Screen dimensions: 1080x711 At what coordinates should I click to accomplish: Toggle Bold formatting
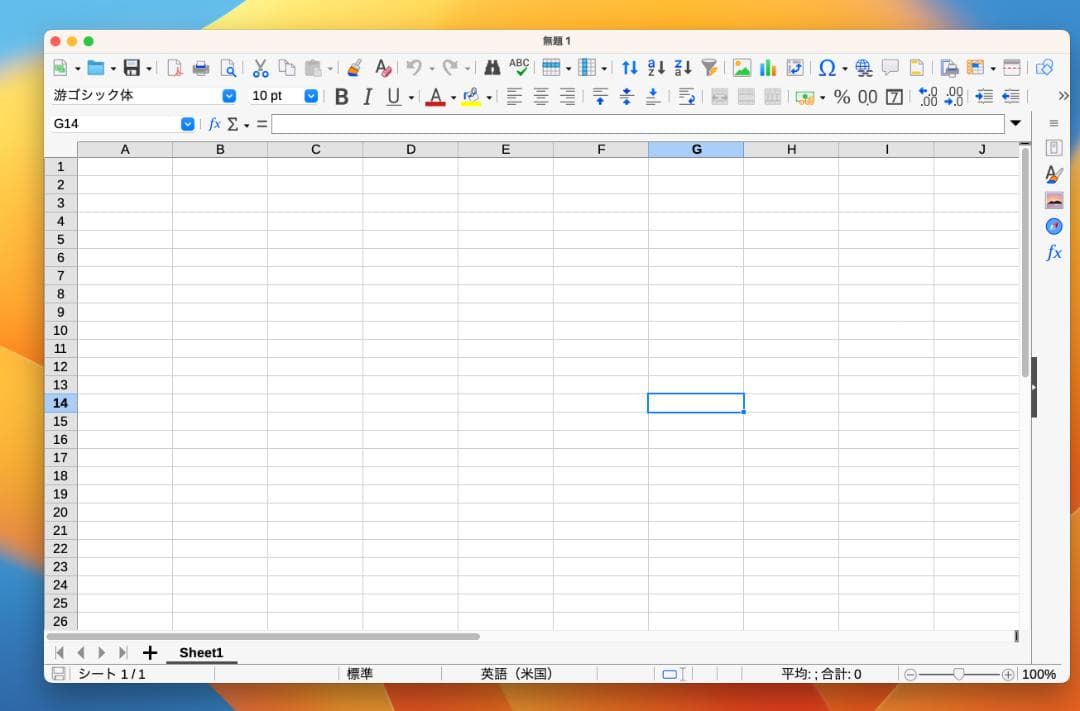[341, 97]
